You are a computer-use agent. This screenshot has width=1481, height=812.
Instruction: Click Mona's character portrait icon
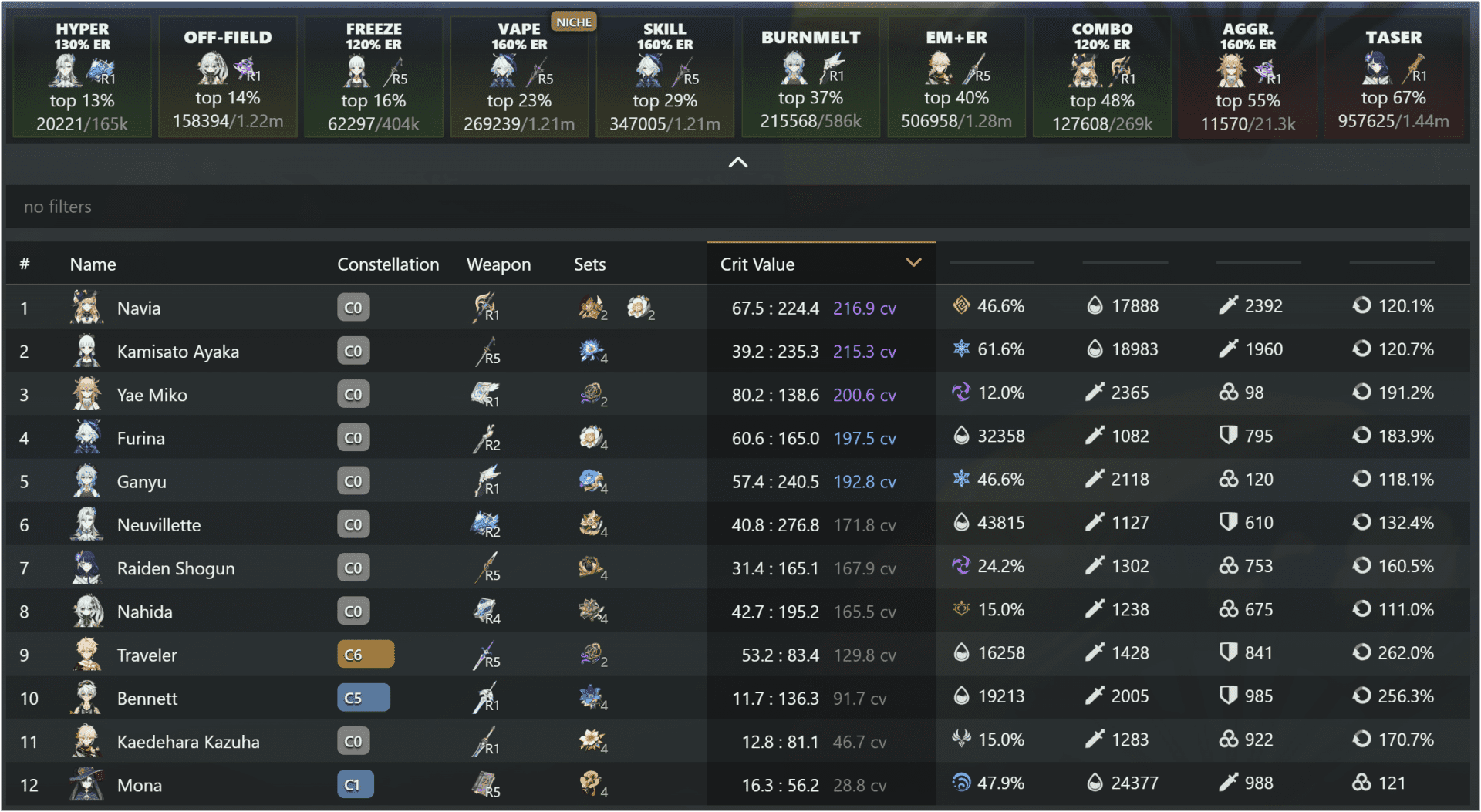87,784
